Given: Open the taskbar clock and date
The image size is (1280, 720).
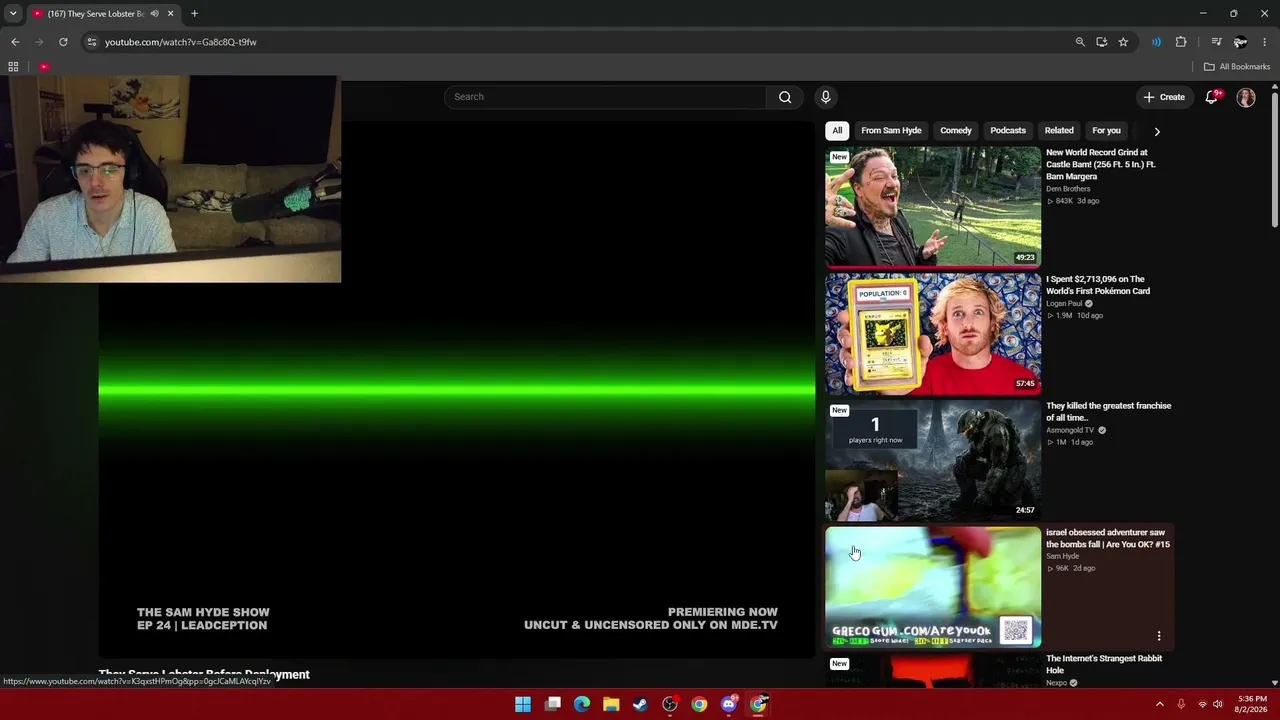Looking at the screenshot, I should 1252,704.
